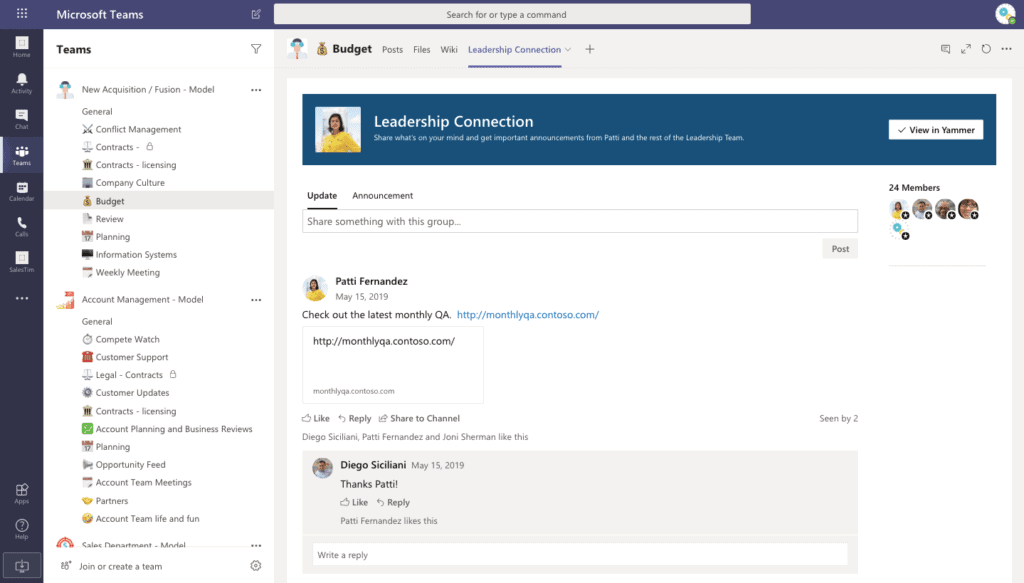Select the Announcement post type tab
This screenshot has height=583, width=1024.
(382, 195)
